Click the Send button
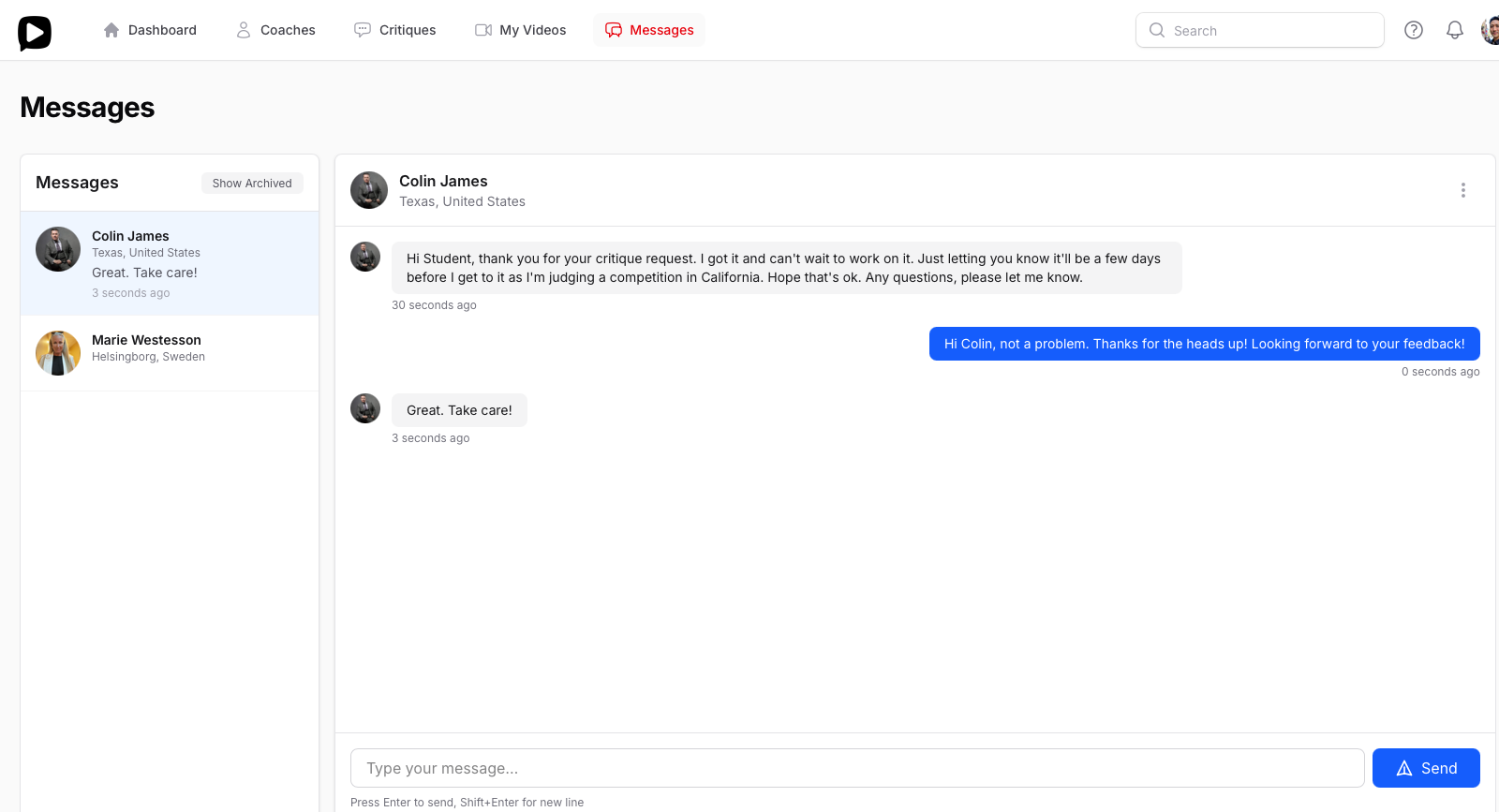This screenshot has height=812, width=1499. click(1426, 768)
